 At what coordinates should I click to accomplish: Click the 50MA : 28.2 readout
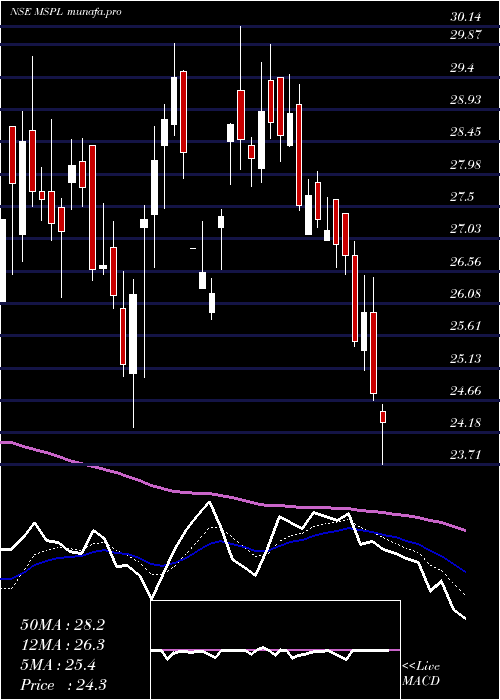point(62,625)
